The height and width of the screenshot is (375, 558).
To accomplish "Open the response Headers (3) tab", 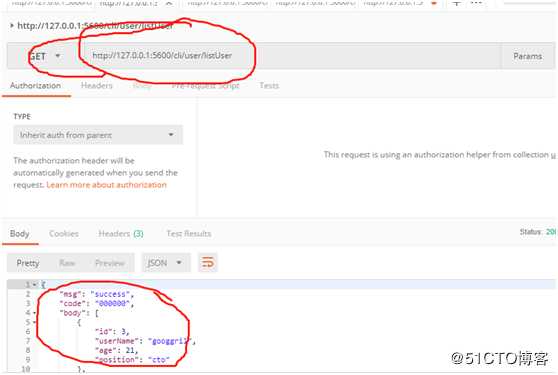I will pyautogui.click(x=121, y=234).
